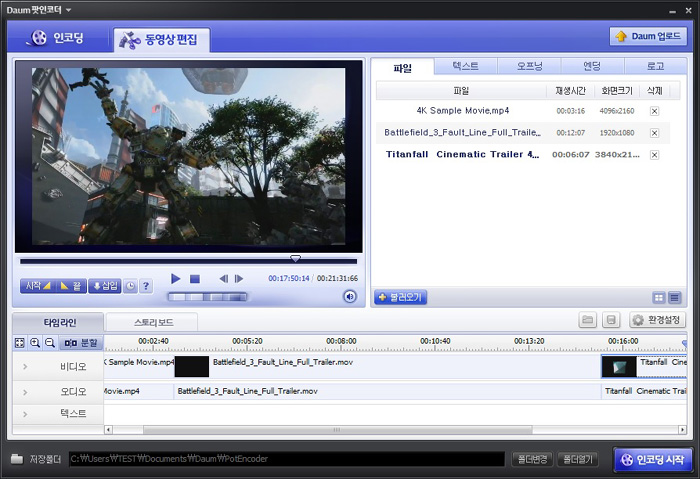Click the preview seek bar handle
The image size is (700, 479).
[295, 258]
